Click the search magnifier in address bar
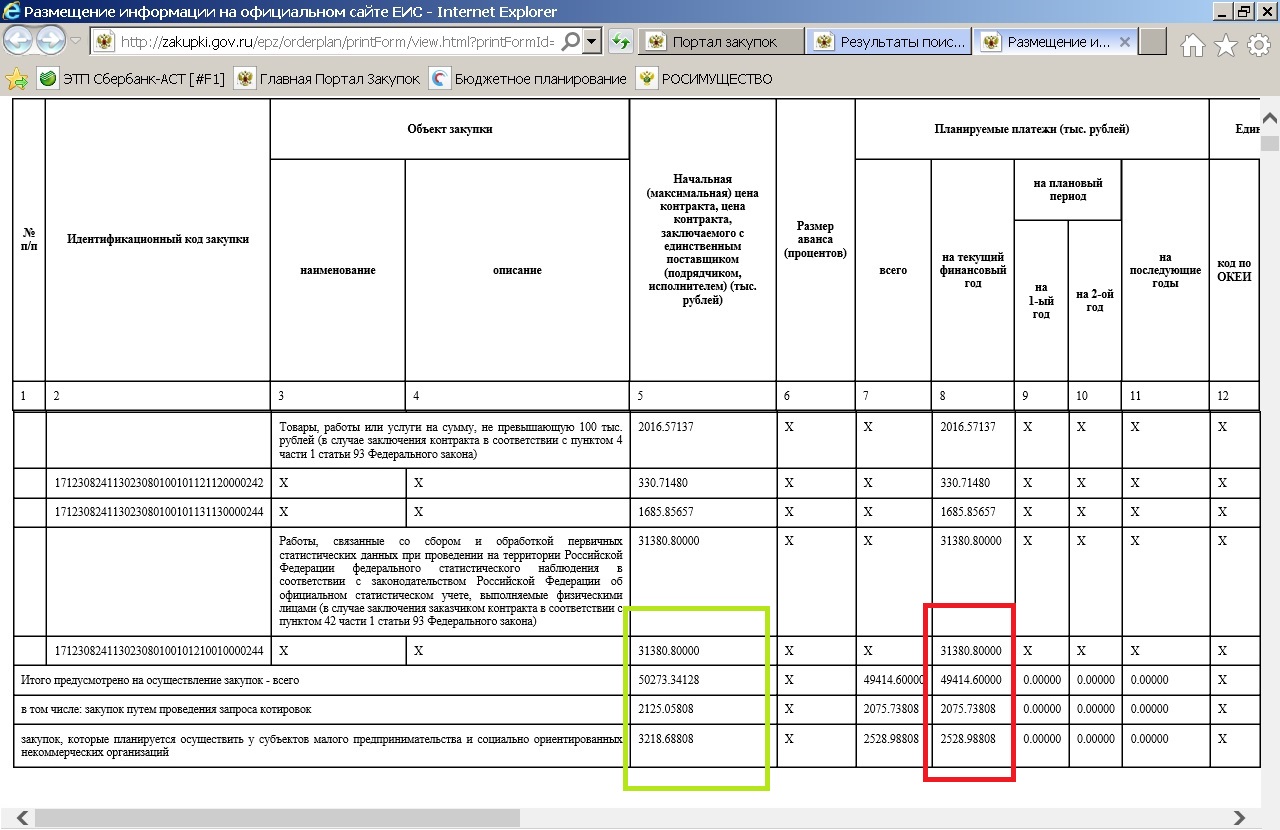Screen dimensions: 1280x830 point(570,42)
